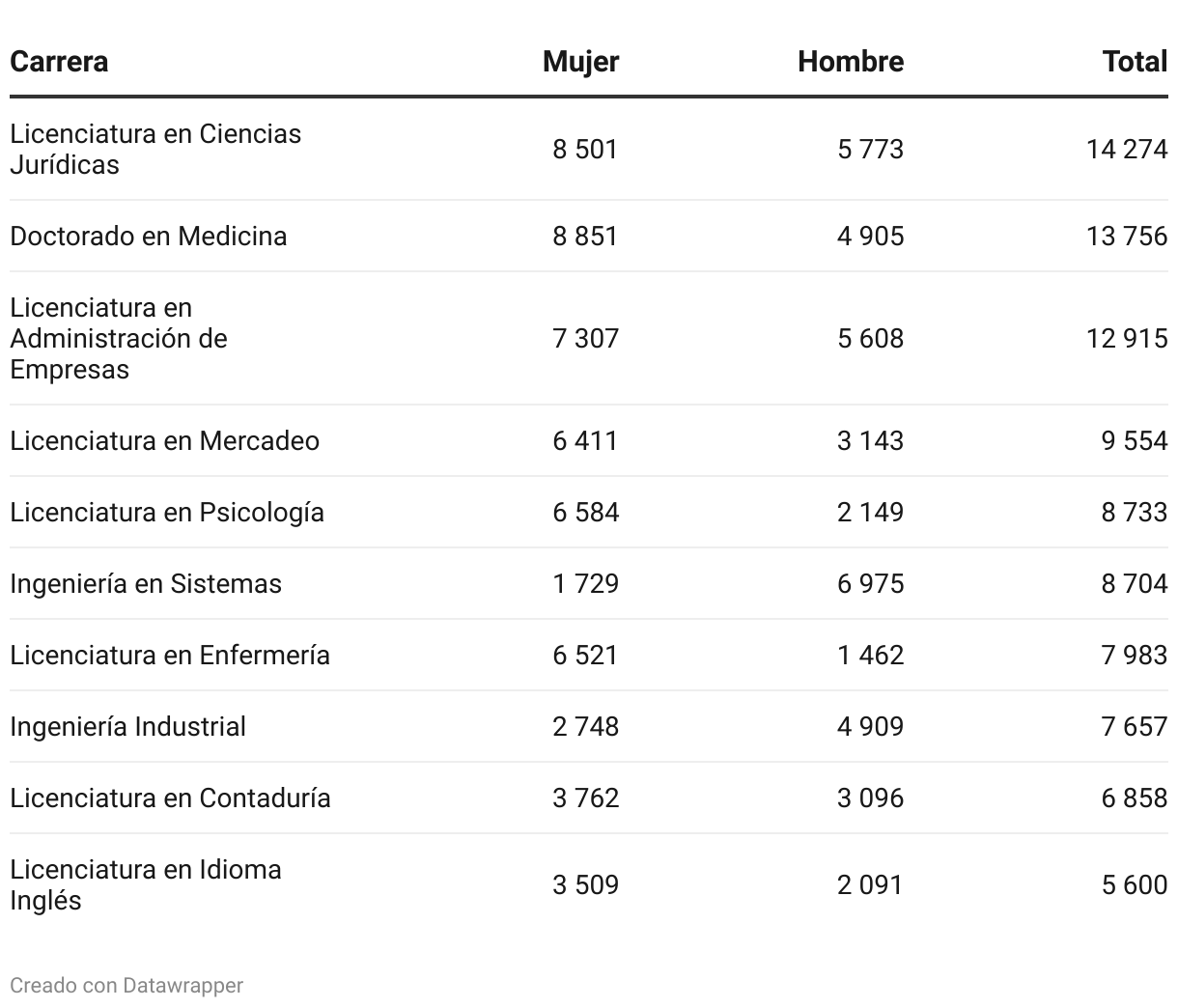Select the Total column header
This screenshot has width=1178, height=1008.
coord(1135,62)
